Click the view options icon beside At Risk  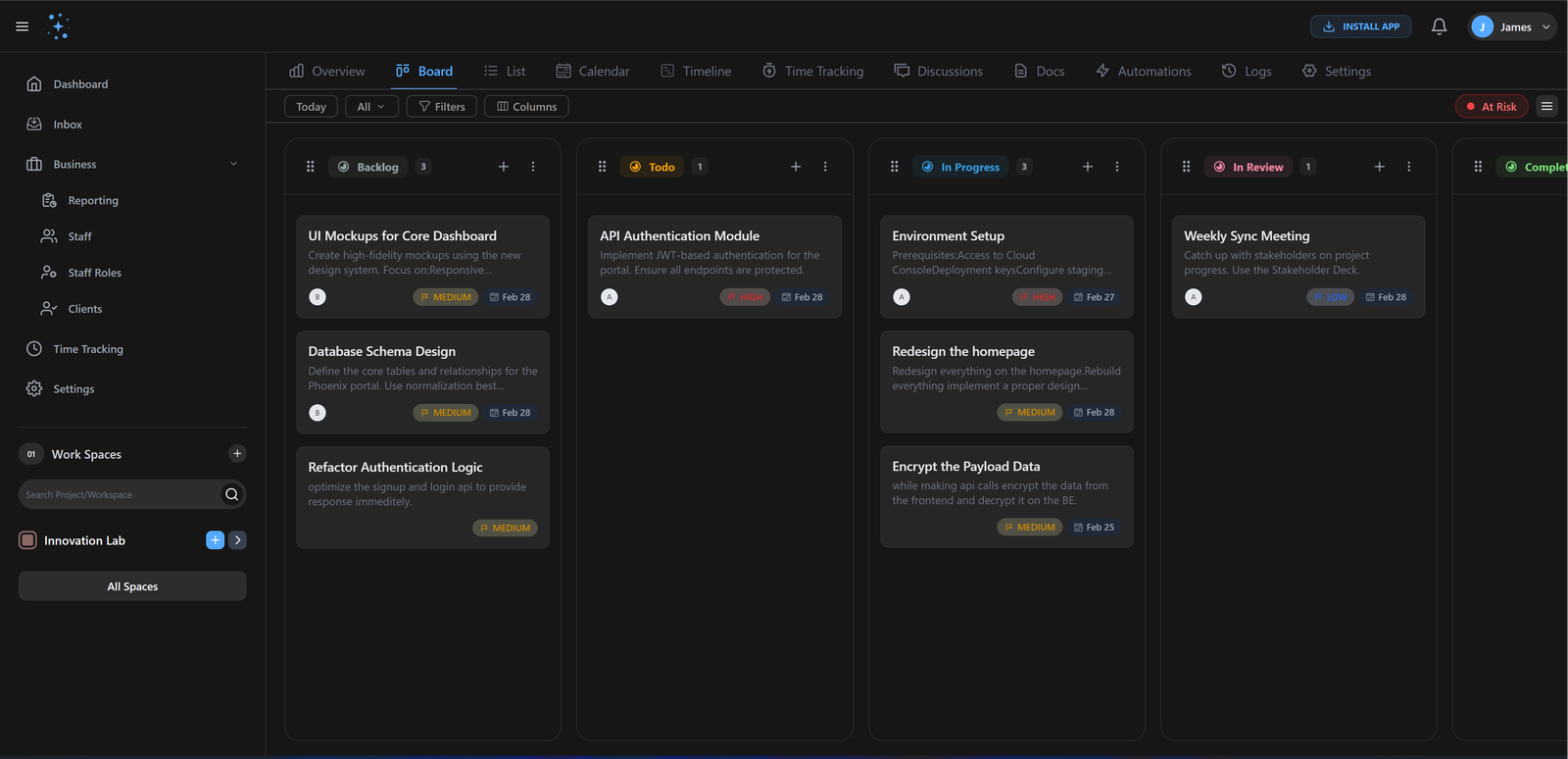point(1546,106)
